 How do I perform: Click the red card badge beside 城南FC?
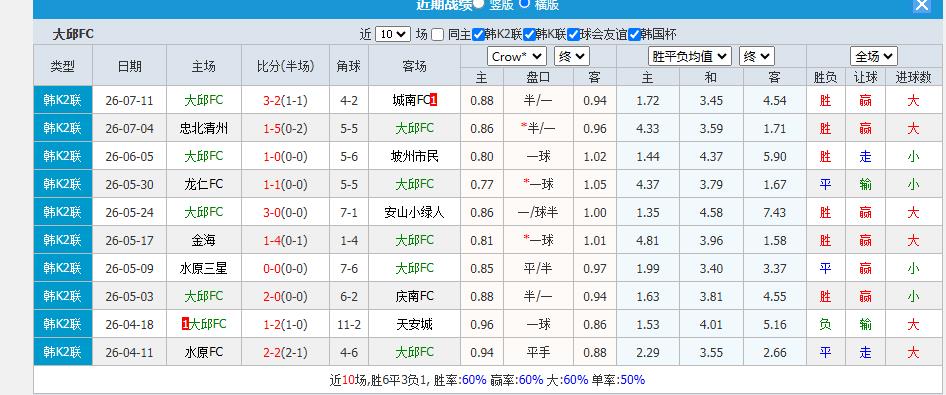tap(434, 100)
